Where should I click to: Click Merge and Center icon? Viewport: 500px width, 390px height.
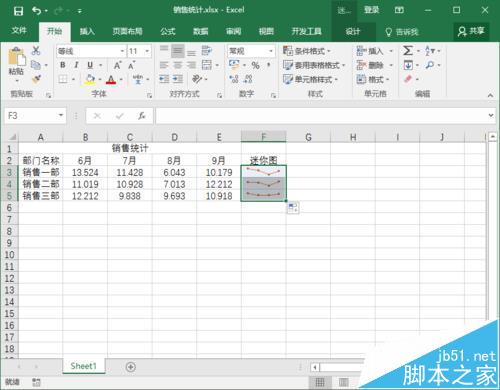[x=207, y=65]
